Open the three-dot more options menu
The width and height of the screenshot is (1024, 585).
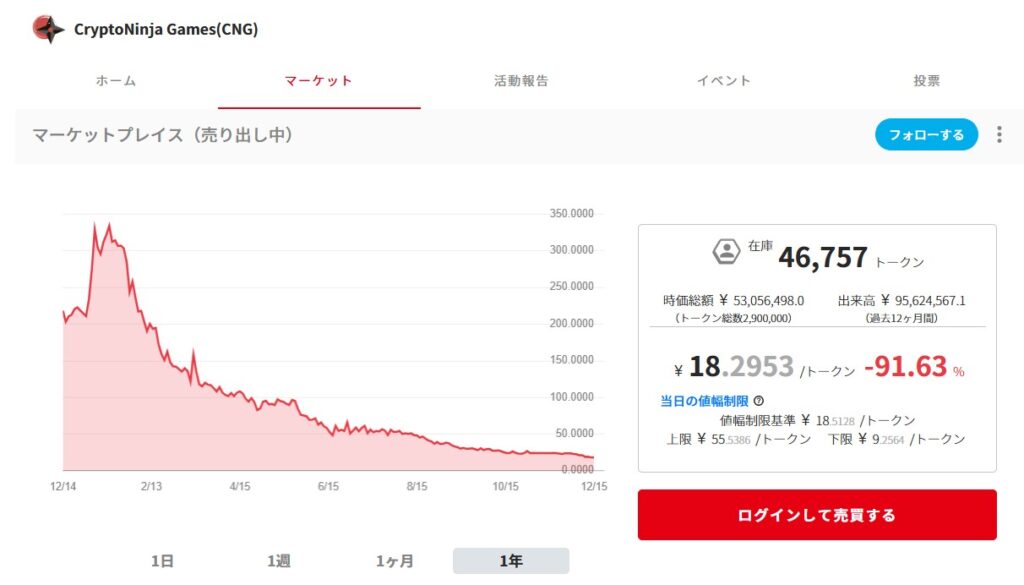pyautogui.click(x=998, y=135)
